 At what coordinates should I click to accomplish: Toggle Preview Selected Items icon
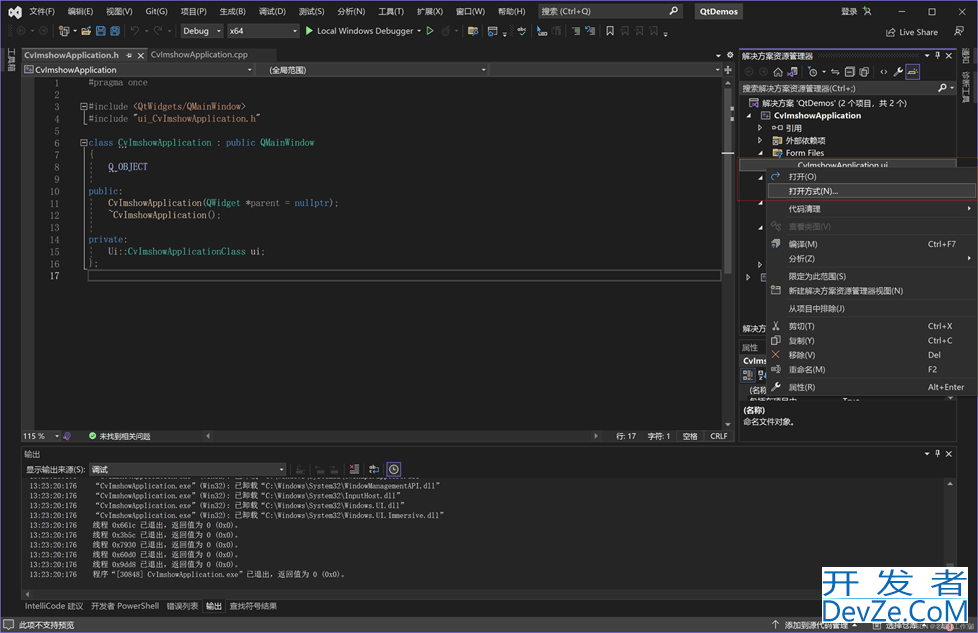pos(913,72)
